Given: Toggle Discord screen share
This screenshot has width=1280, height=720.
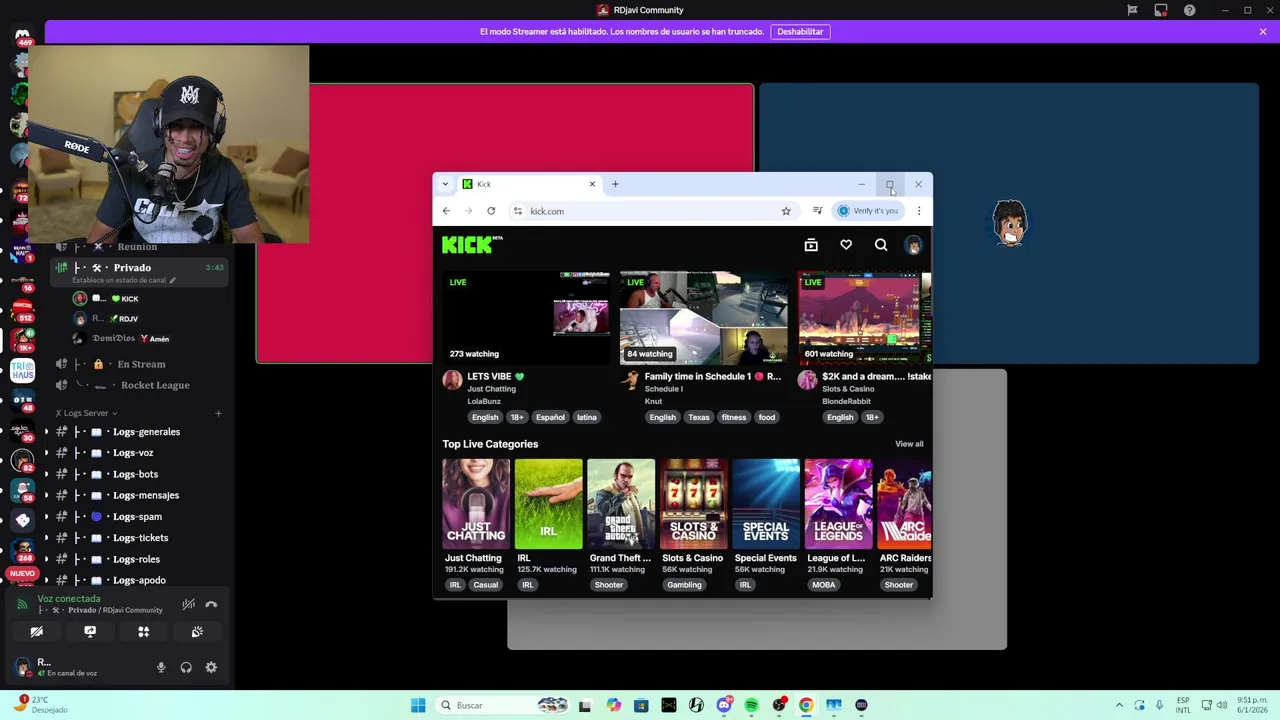Looking at the screenshot, I should (90, 632).
